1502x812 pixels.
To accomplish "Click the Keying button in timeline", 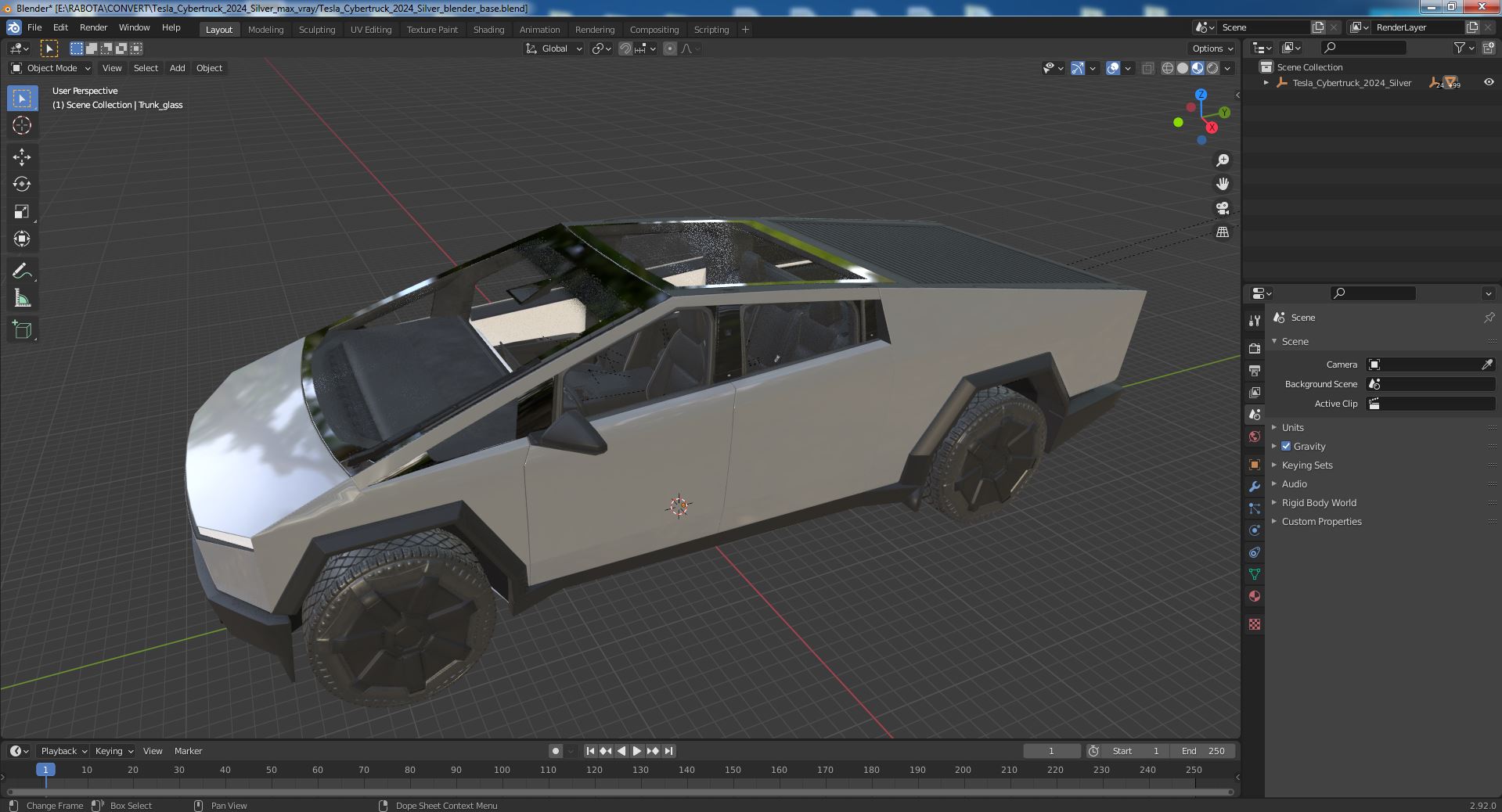I will [113, 751].
